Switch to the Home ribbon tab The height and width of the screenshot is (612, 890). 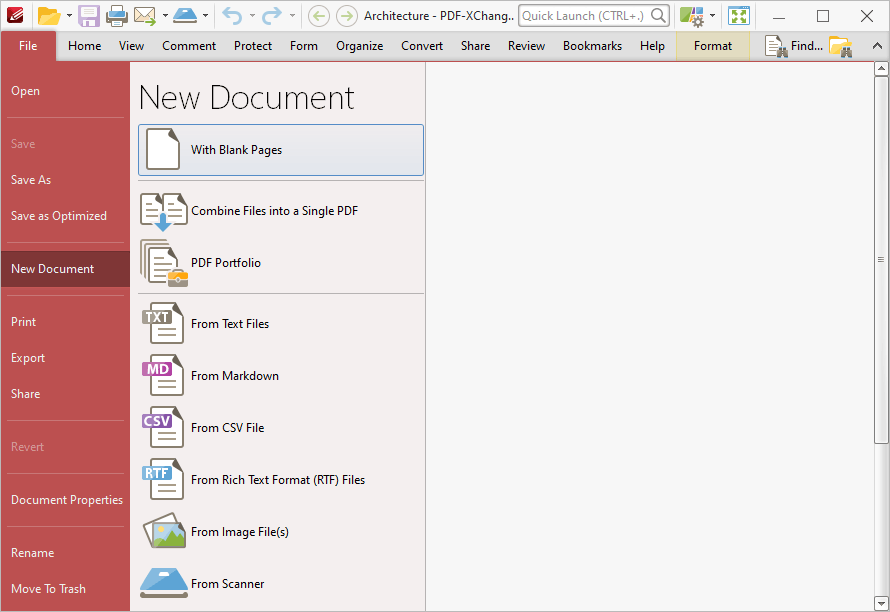click(85, 46)
